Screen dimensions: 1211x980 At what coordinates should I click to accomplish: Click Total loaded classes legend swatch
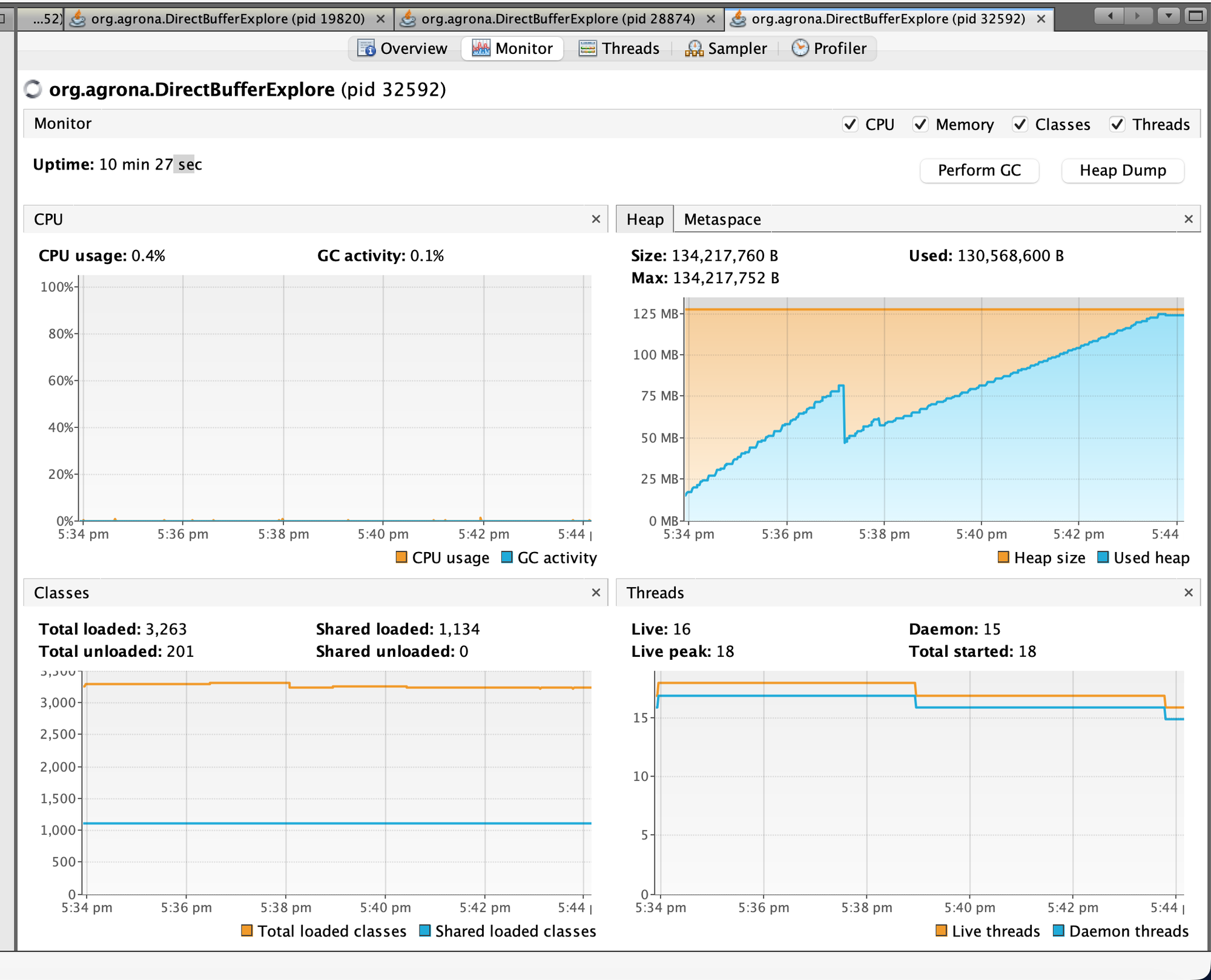246,930
